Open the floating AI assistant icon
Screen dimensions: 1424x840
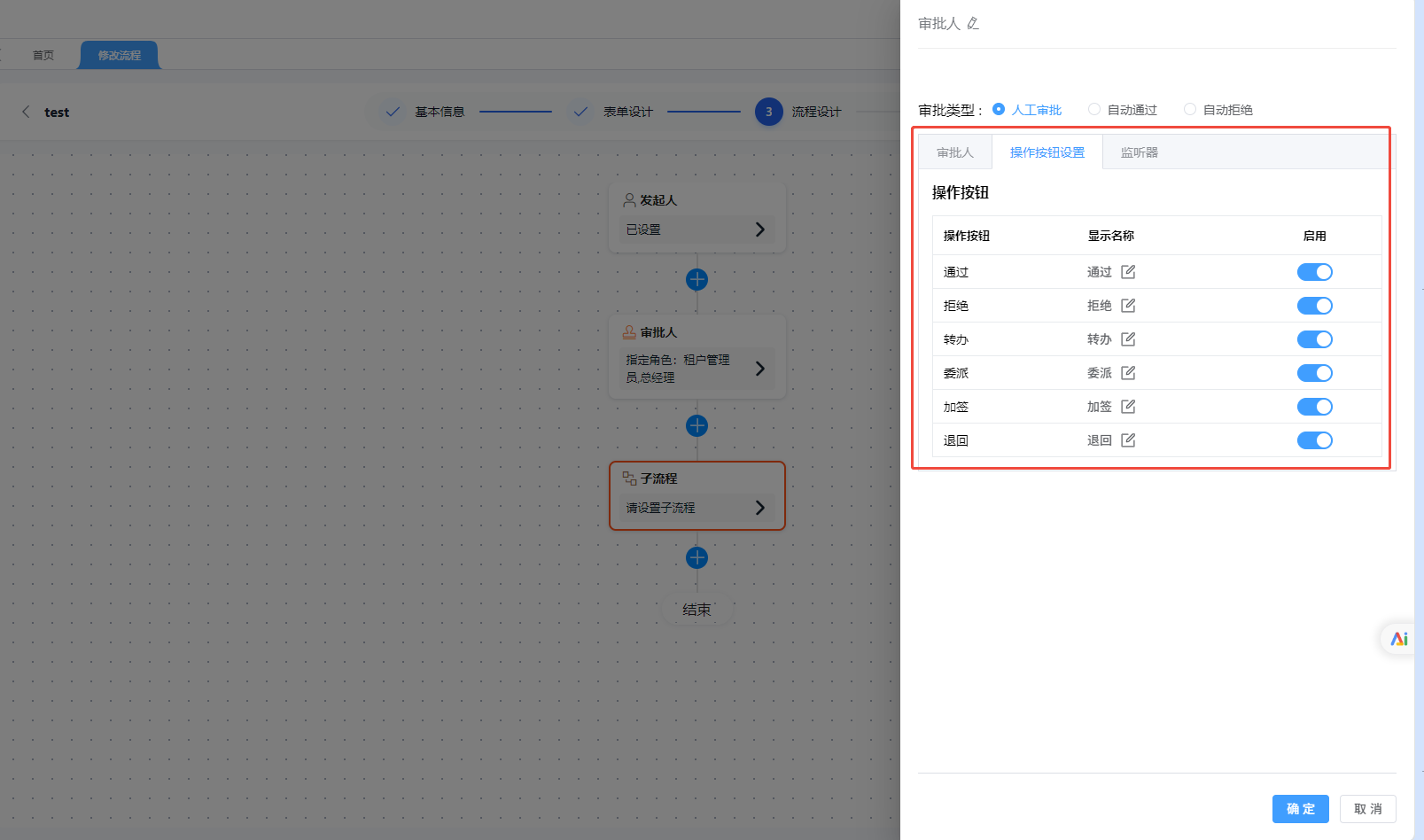(1399, 639)
